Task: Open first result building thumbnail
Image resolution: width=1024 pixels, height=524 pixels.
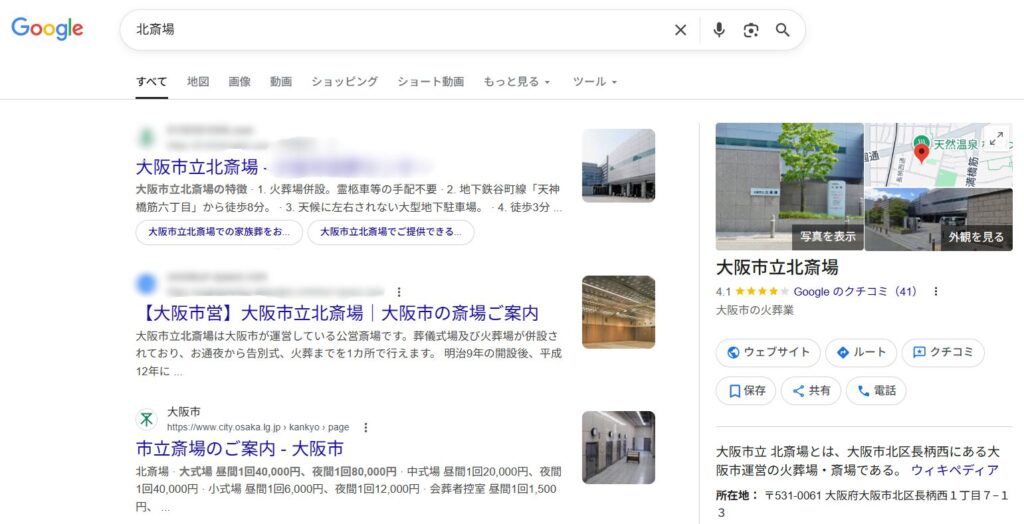Action: [x=618, y=165]
